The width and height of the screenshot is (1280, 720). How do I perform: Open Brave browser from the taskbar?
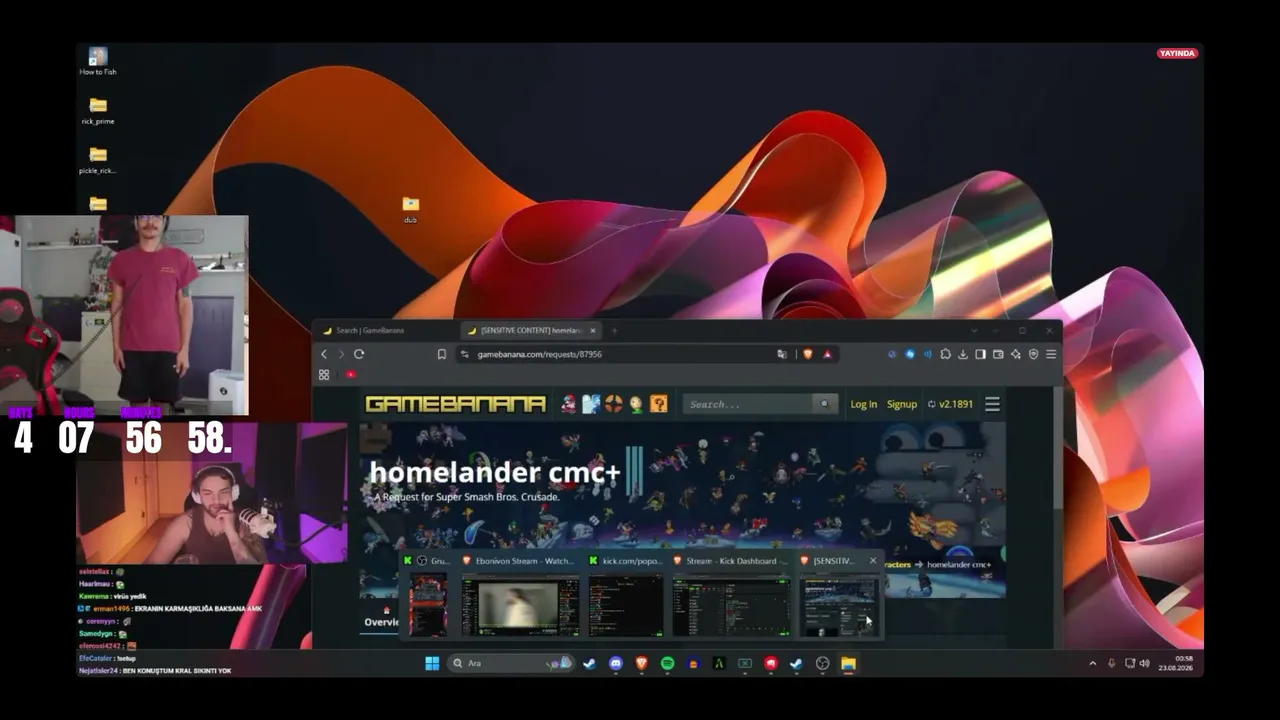[x=642, y=663]
